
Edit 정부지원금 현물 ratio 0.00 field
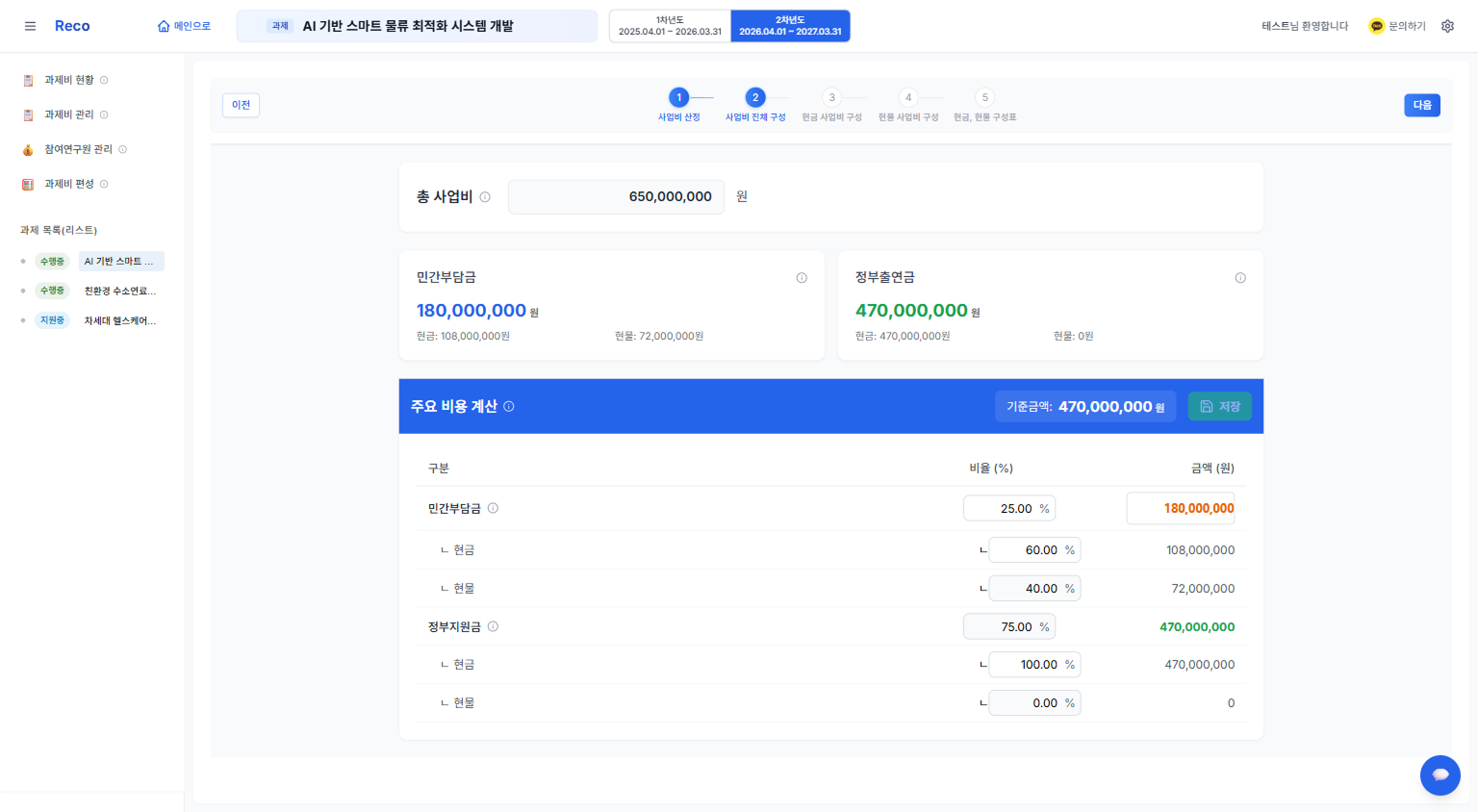coord(1034,703)
